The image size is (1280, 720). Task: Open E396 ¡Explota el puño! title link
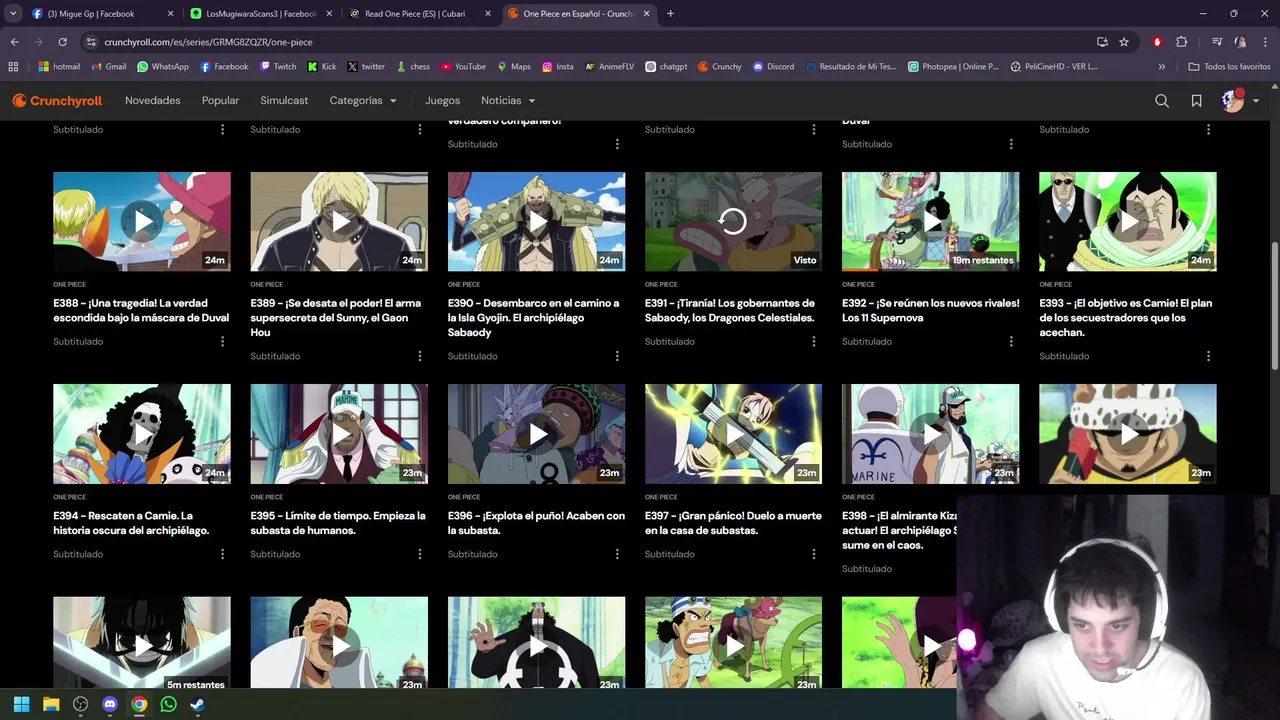536,523
